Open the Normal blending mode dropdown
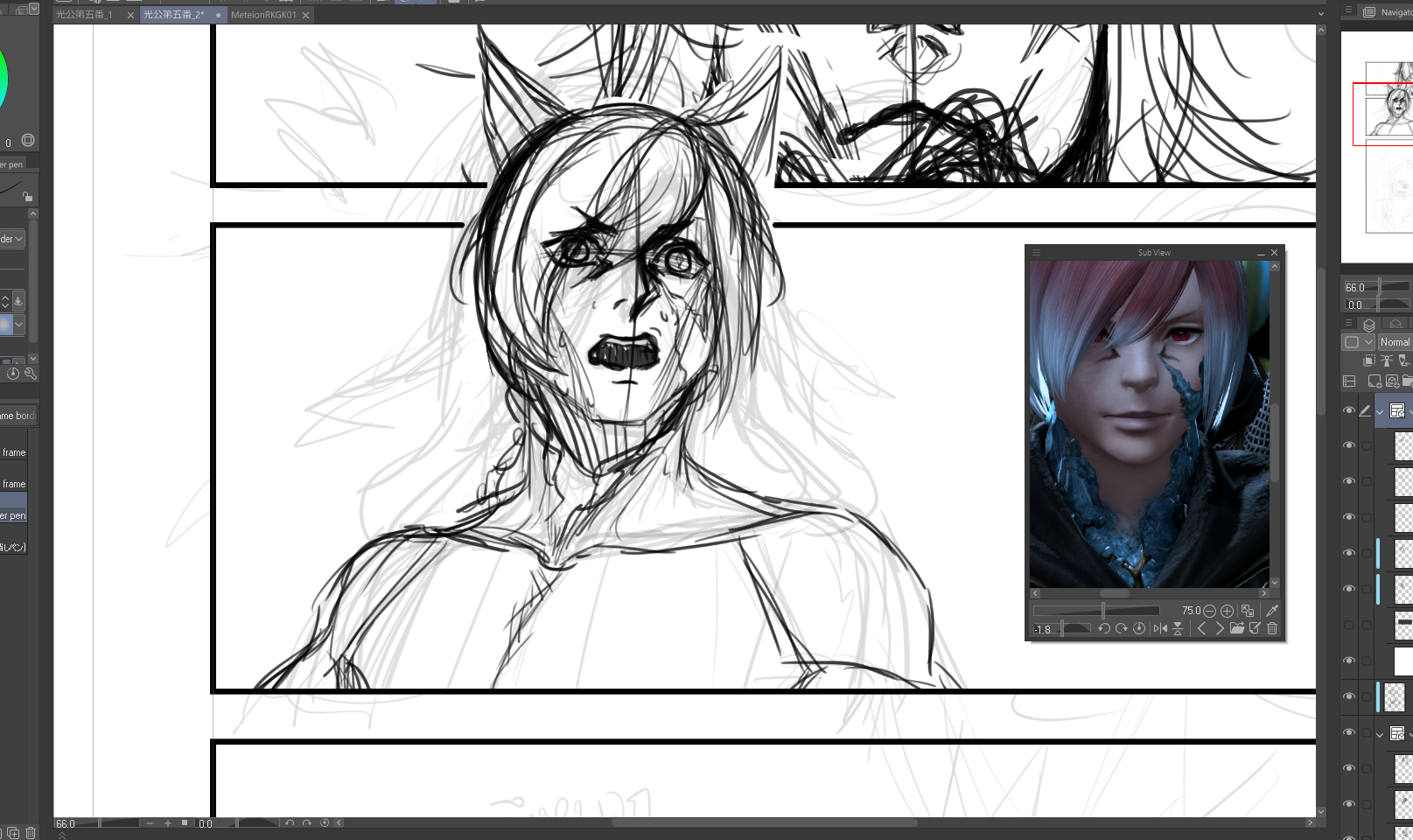 (x=1395, y=342)
